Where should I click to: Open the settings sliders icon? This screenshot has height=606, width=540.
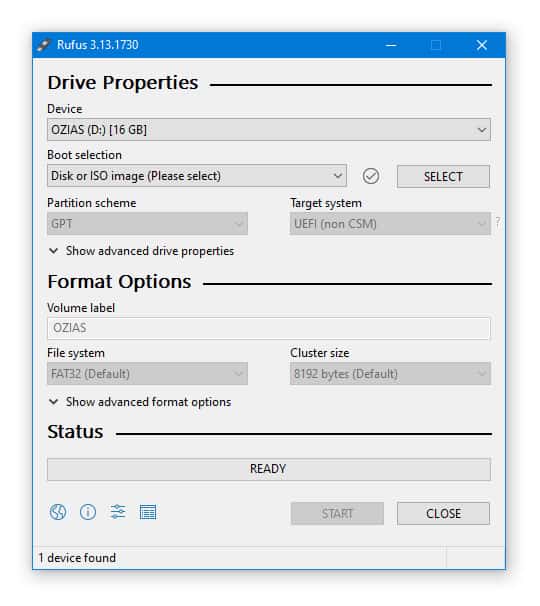118,512
